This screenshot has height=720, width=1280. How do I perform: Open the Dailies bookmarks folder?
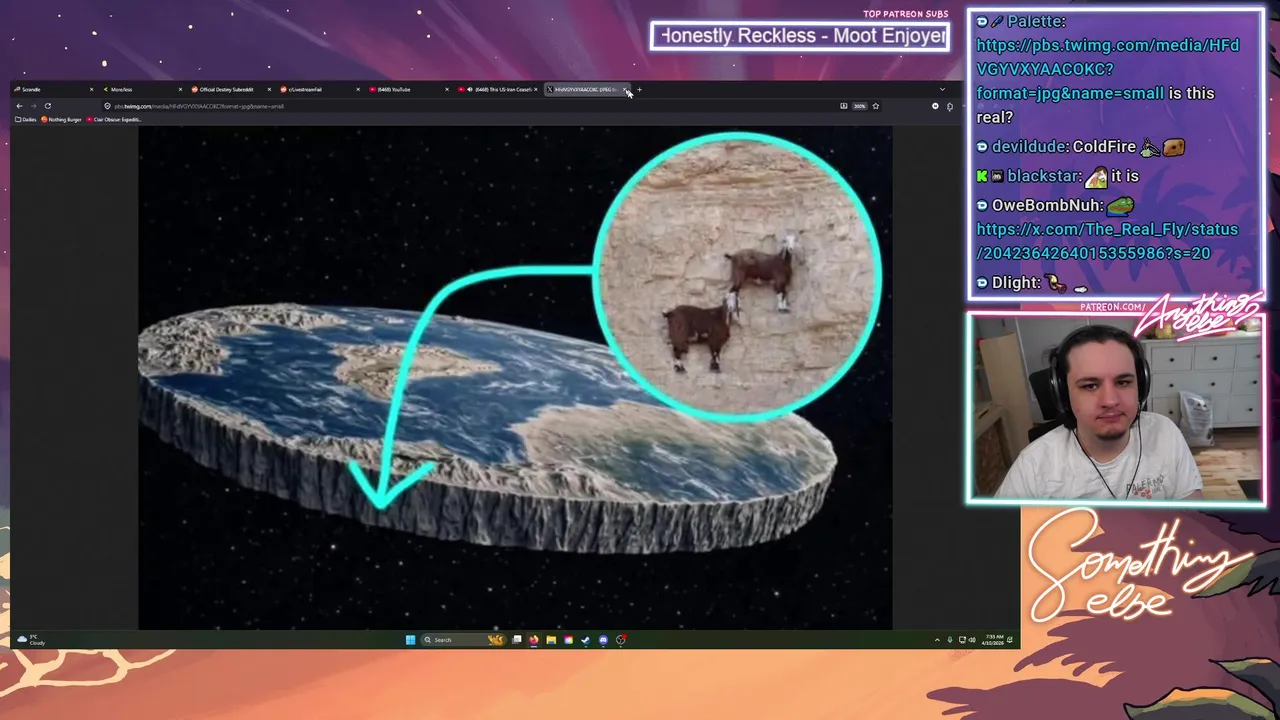(x=25, y=120)
